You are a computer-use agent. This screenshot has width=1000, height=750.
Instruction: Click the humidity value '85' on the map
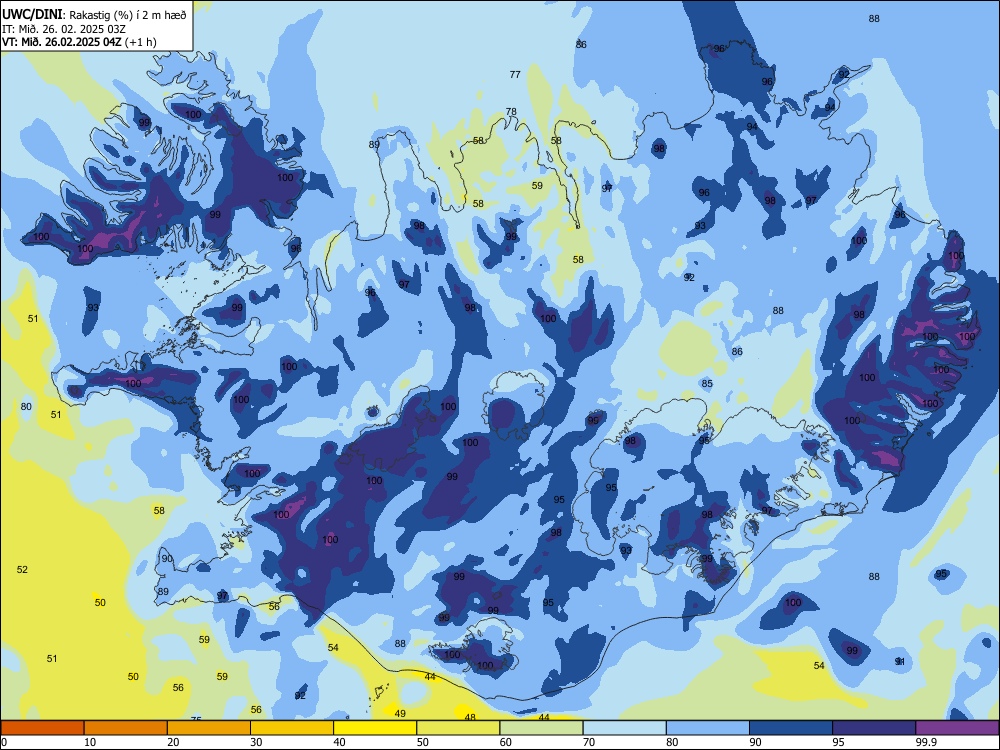707,383
